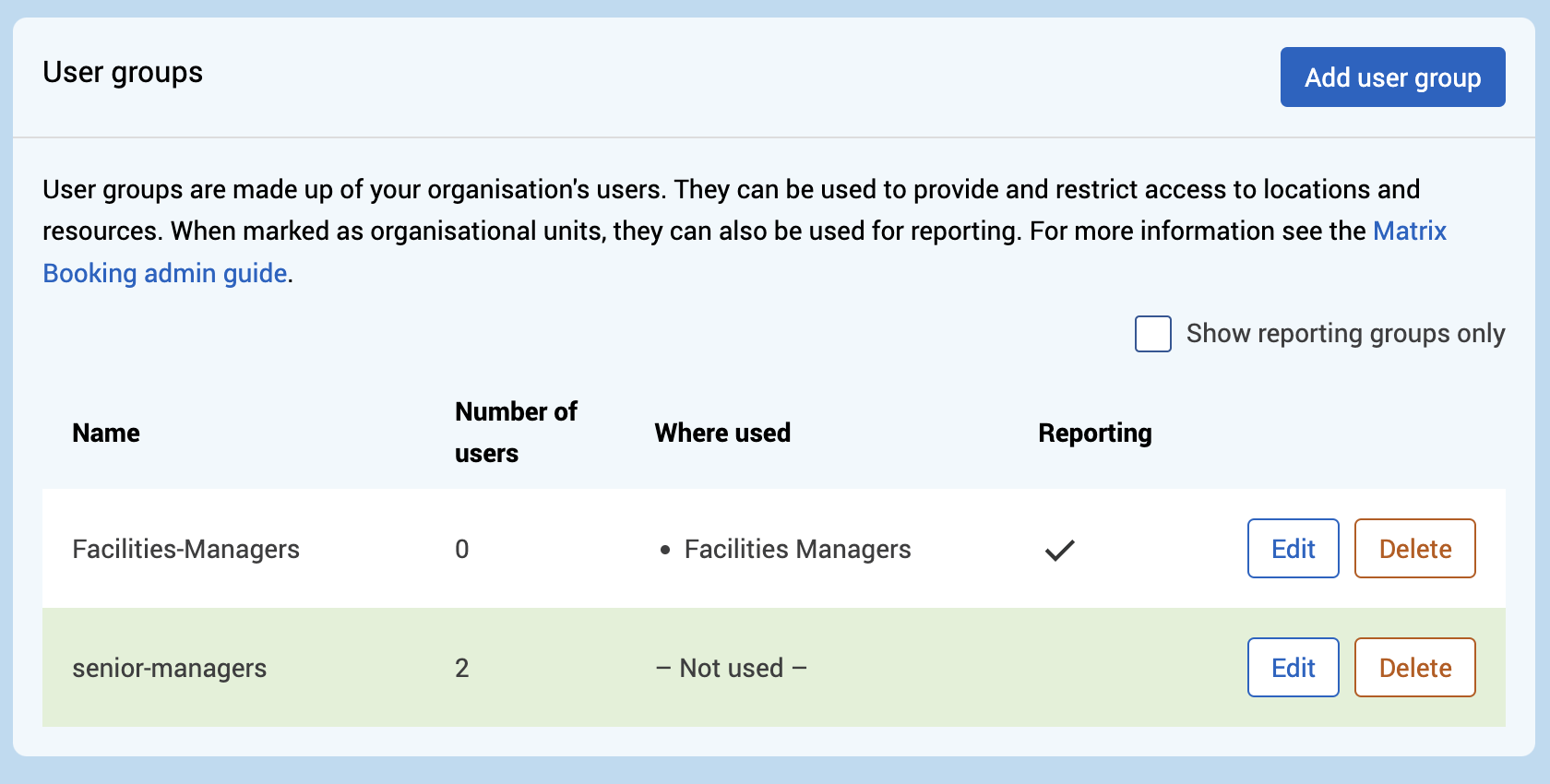Click the Not used text for senior-managers
1550x784 pixels.
[731, 669]
